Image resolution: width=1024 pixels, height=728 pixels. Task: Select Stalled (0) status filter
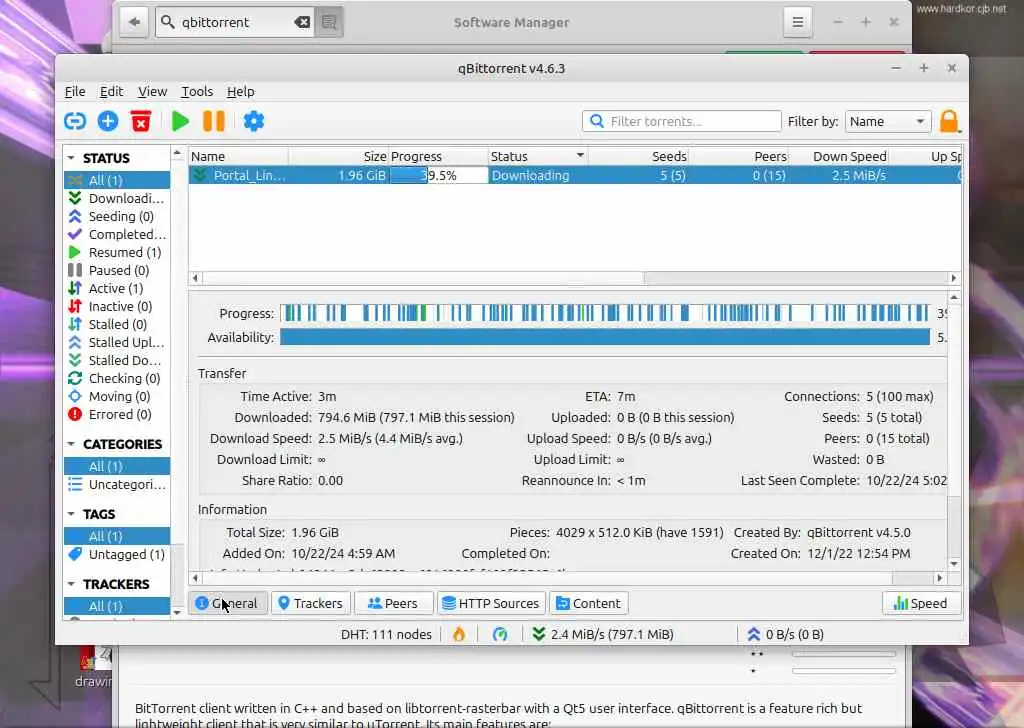(x=117, y=324)
